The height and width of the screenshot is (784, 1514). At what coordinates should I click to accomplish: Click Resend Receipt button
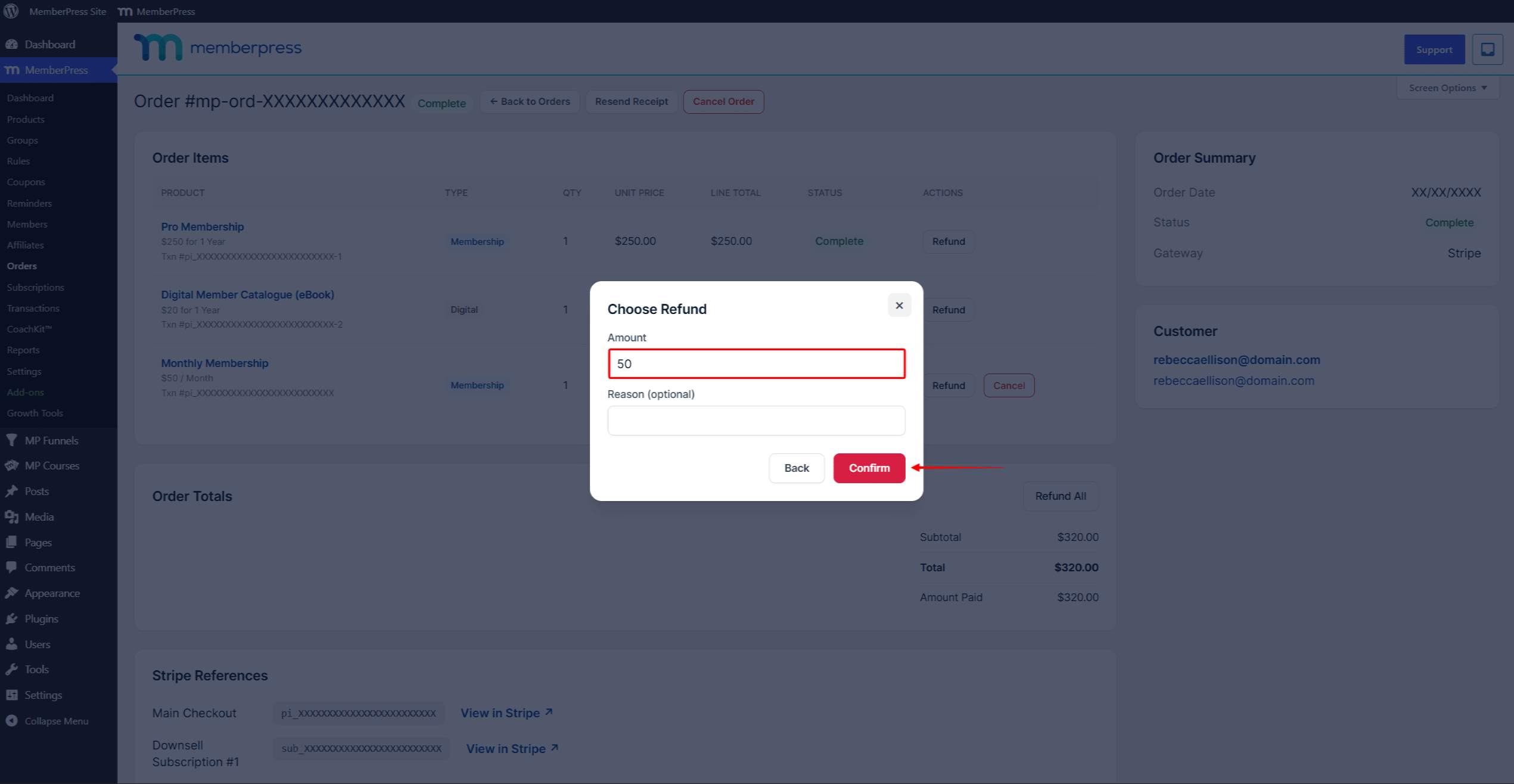[x=631, y=101]
